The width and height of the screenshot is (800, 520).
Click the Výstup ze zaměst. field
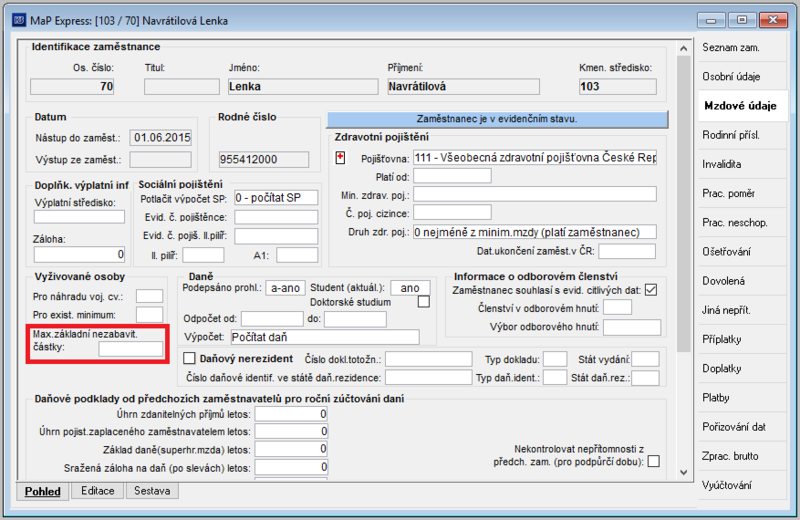[x=161, y=160]
